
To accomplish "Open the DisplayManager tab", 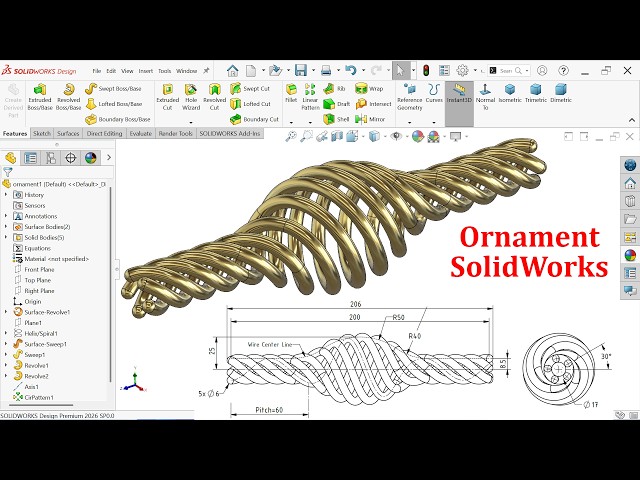I will [91, 158].
